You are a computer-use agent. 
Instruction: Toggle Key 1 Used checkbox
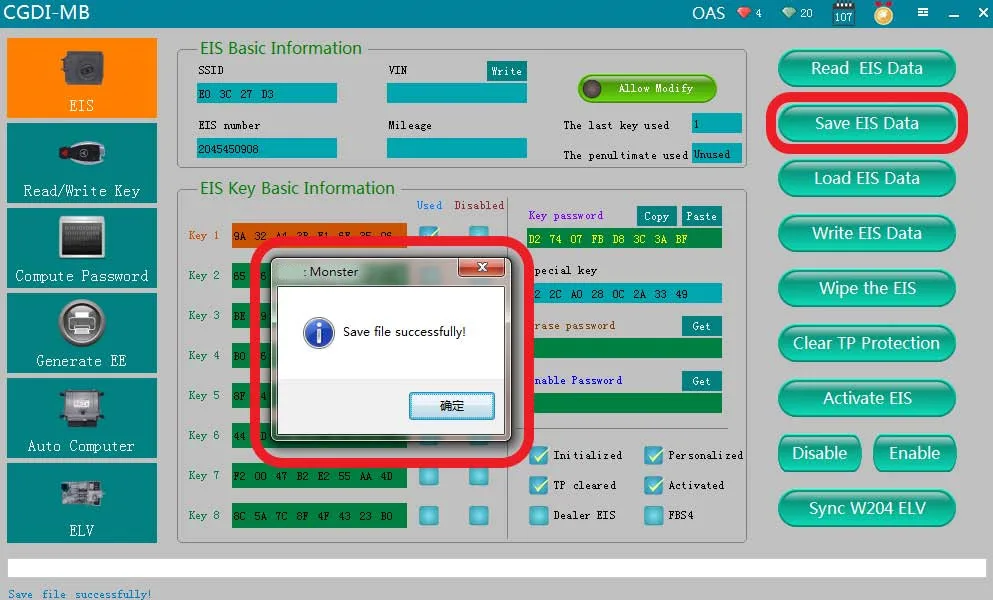pos(429,232)
